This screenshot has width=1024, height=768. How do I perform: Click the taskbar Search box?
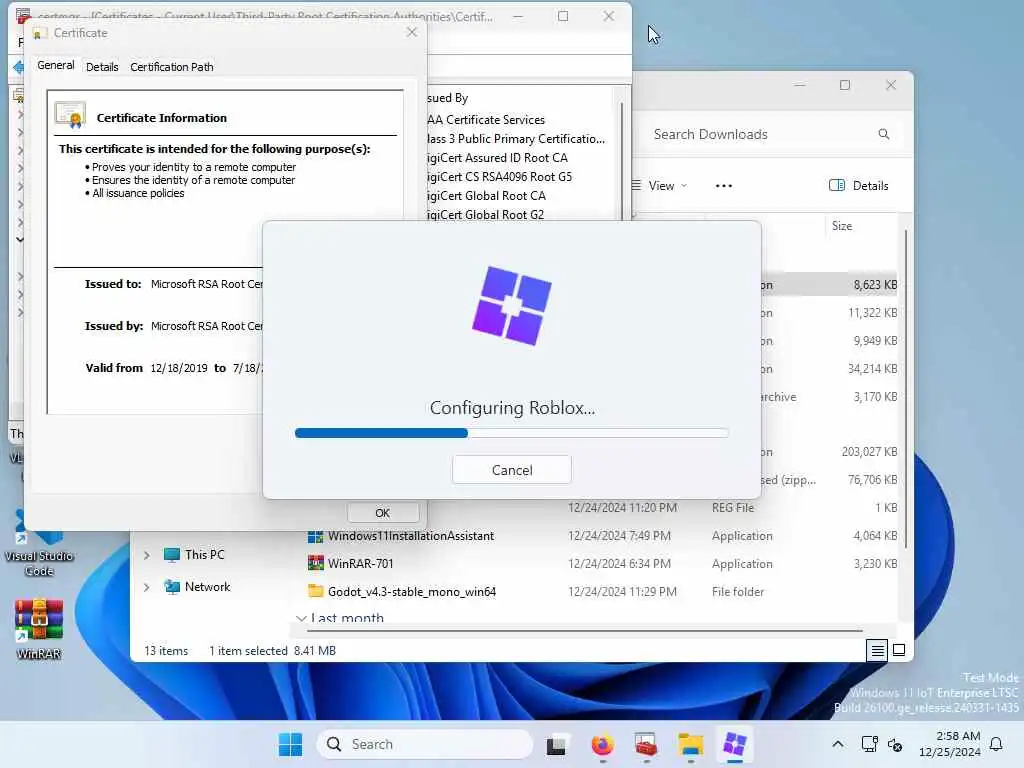click(424, 744)
